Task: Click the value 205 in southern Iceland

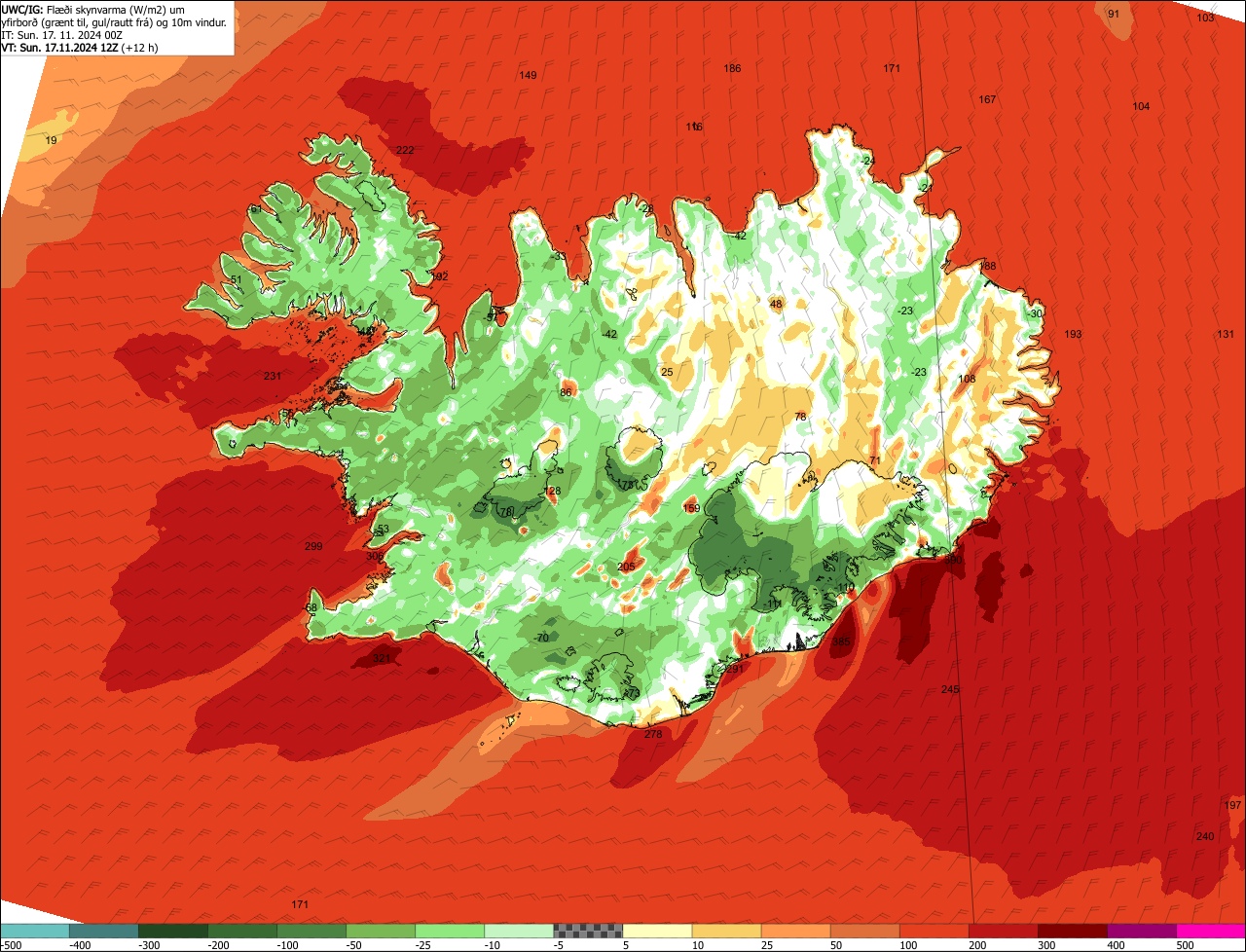Action: [x=626, y=568]
